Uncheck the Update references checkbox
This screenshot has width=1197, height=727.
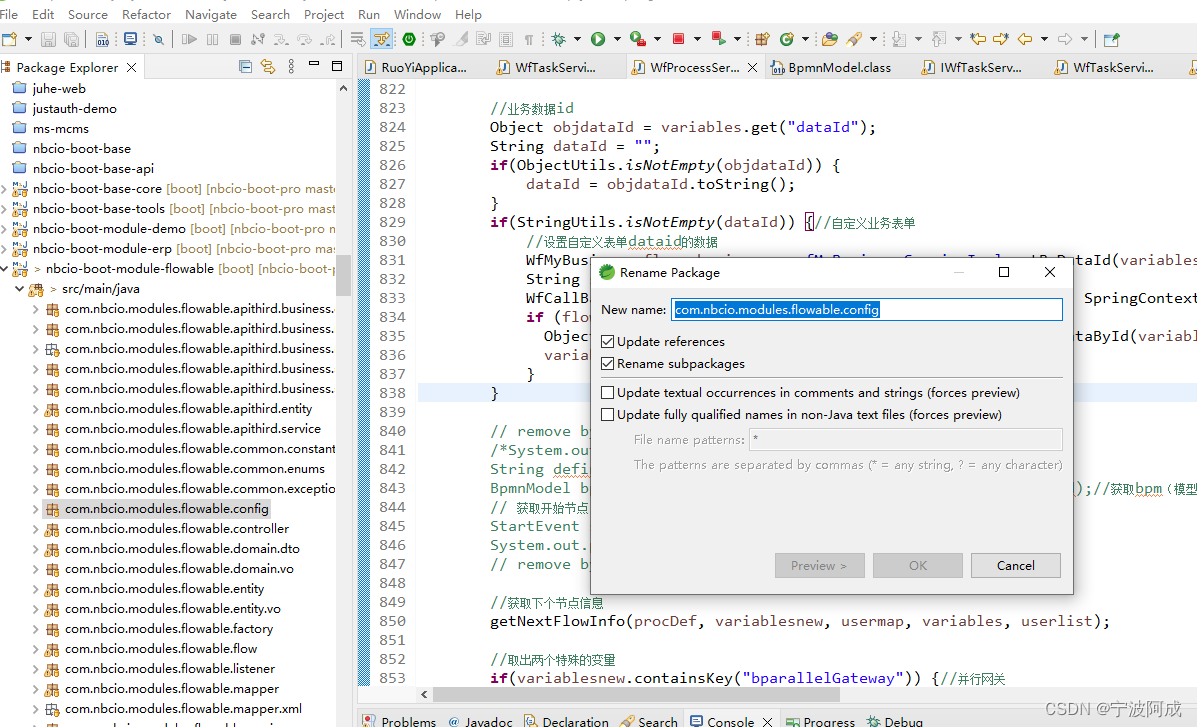coord(608,341)
